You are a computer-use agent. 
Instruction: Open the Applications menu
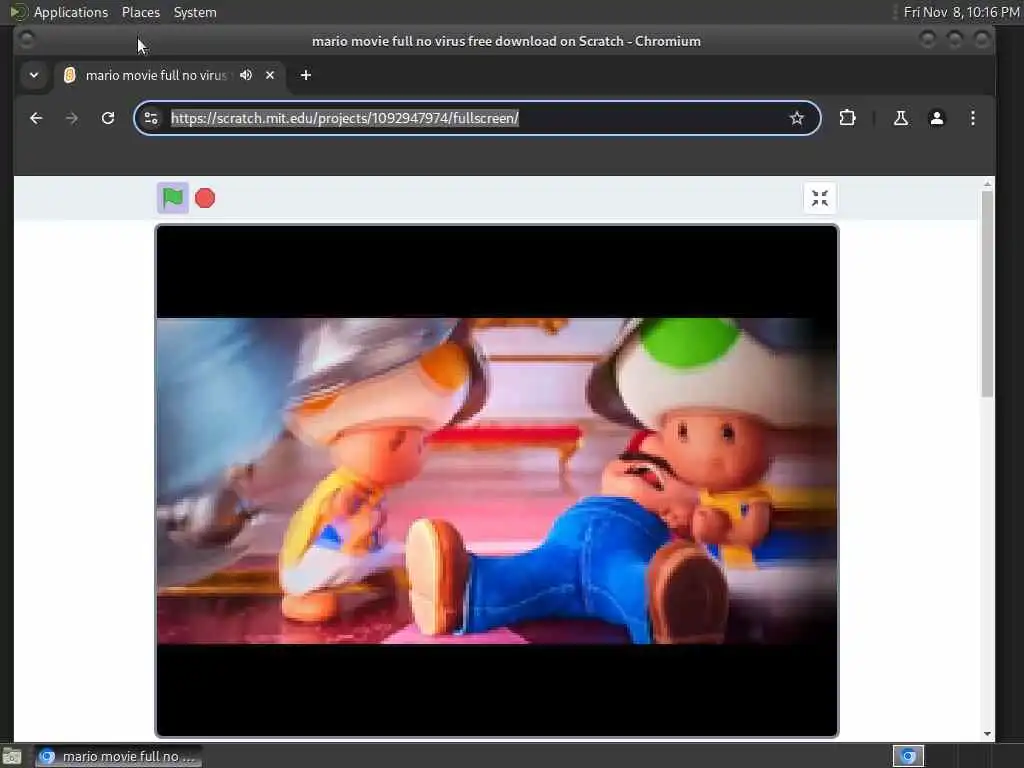click(x=71, y=12)
